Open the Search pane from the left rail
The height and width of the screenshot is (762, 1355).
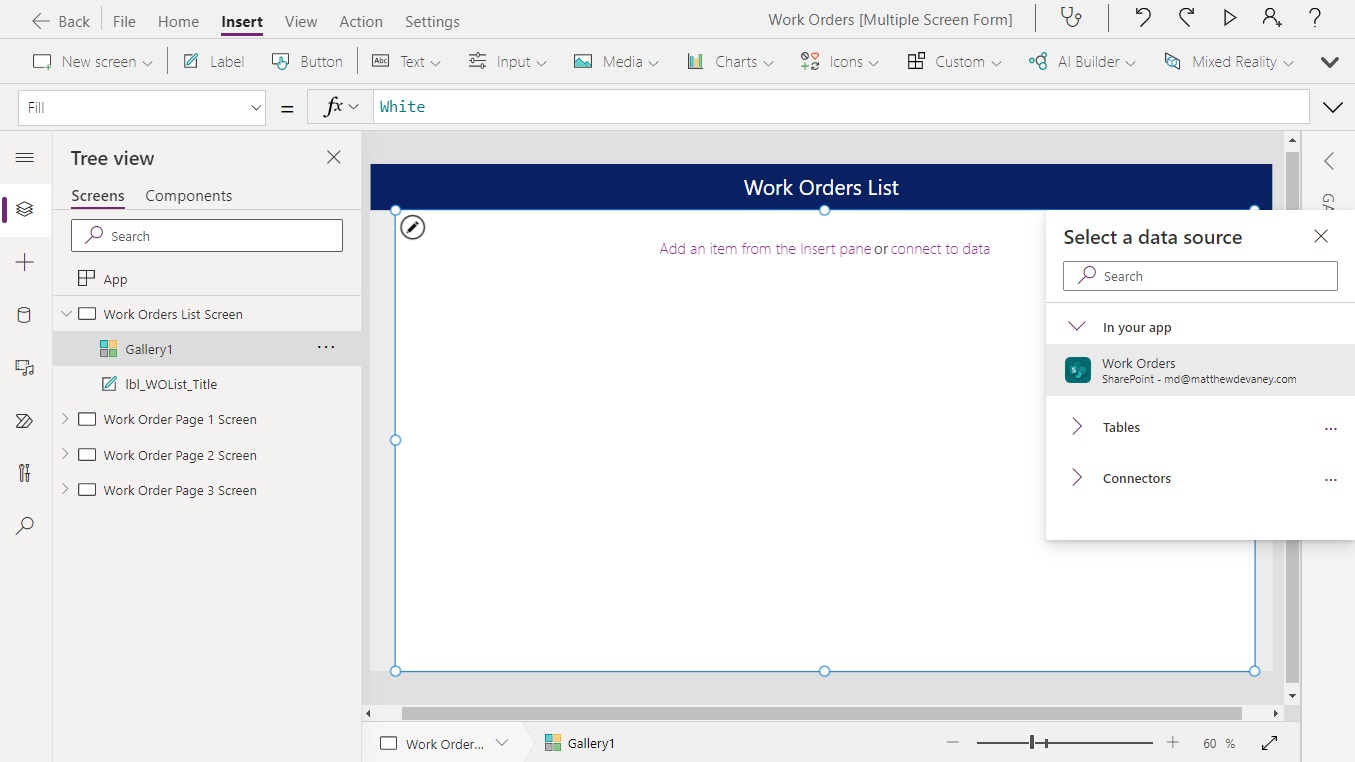25,525
